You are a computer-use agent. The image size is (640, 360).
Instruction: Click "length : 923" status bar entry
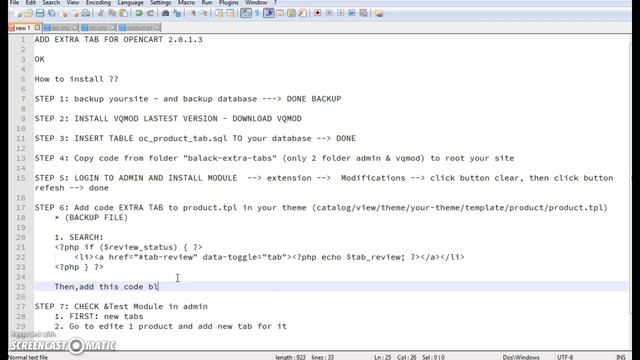click(290, 357)
